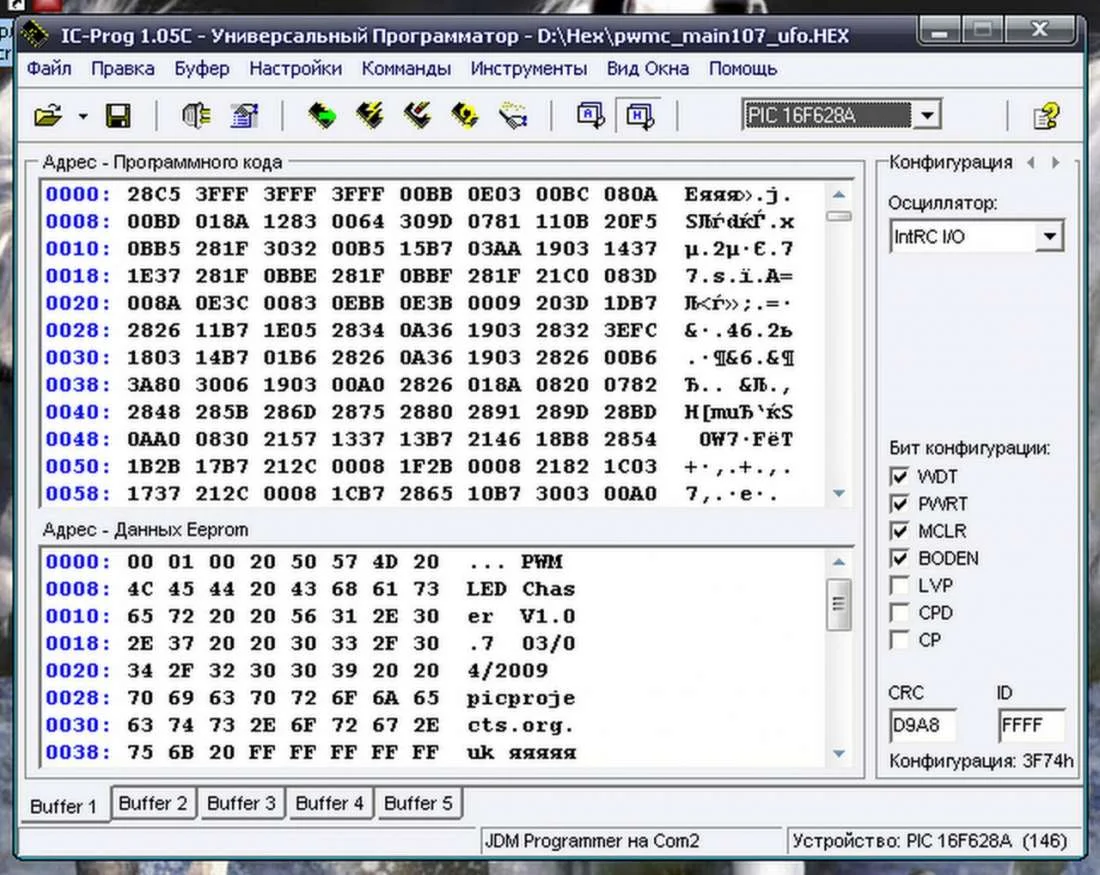Open the Настройки menu
Screen dimensions: 1100x875
click(x=295, y=69)
